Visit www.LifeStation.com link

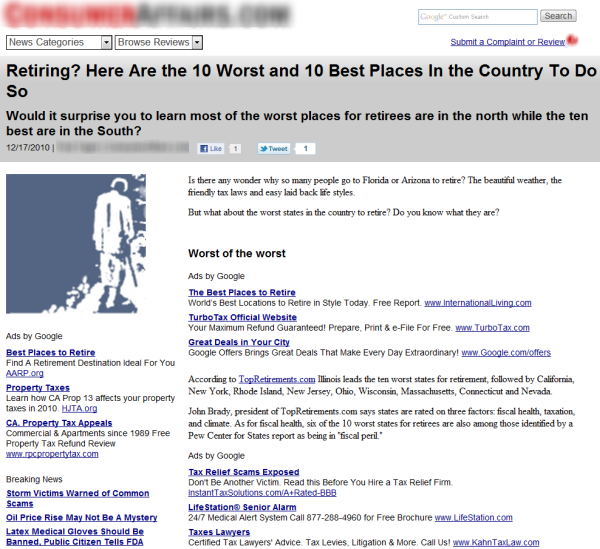click(x=474, y=518)
